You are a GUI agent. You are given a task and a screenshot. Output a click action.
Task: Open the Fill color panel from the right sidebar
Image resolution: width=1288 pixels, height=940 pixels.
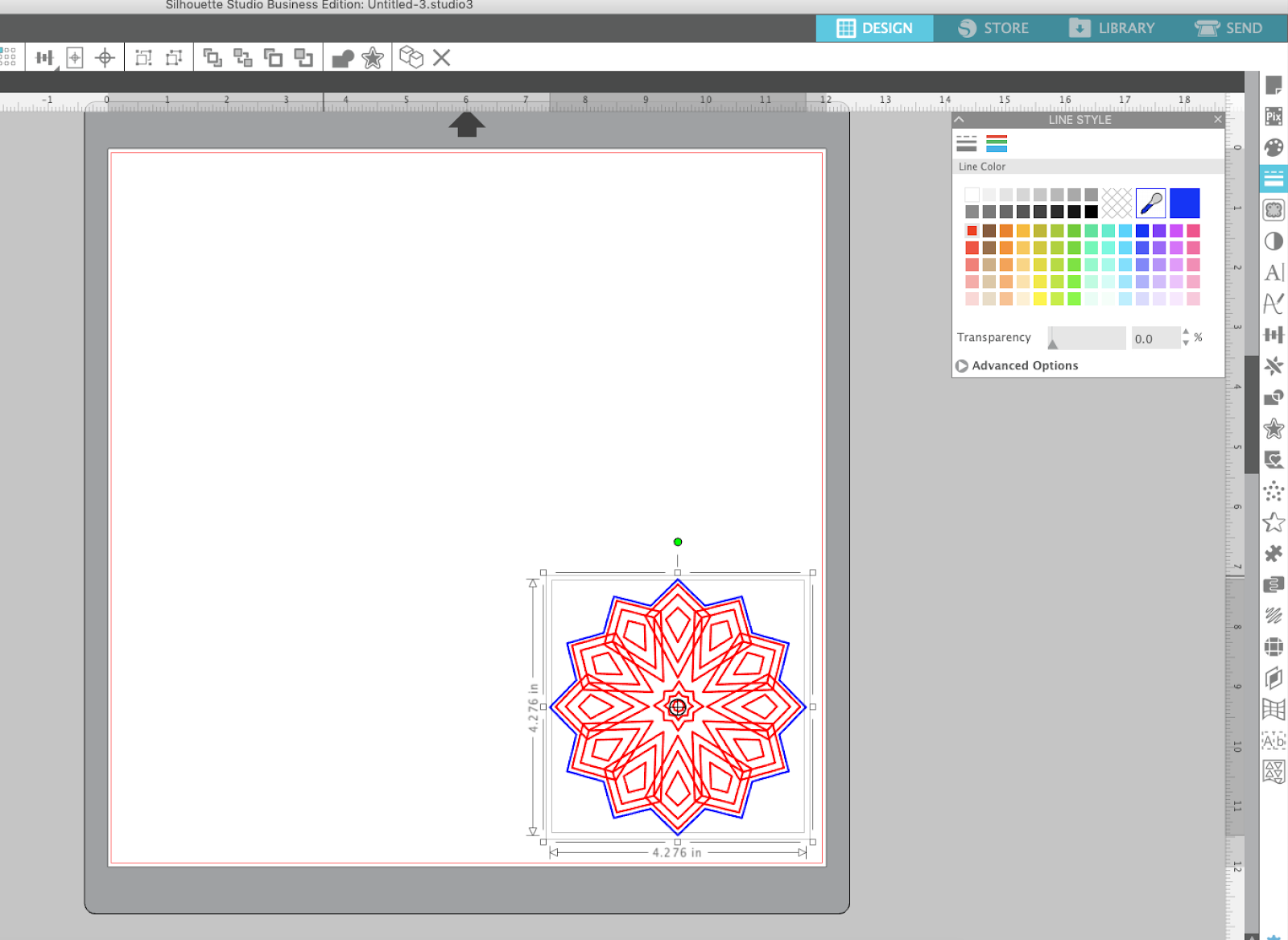1274,146
